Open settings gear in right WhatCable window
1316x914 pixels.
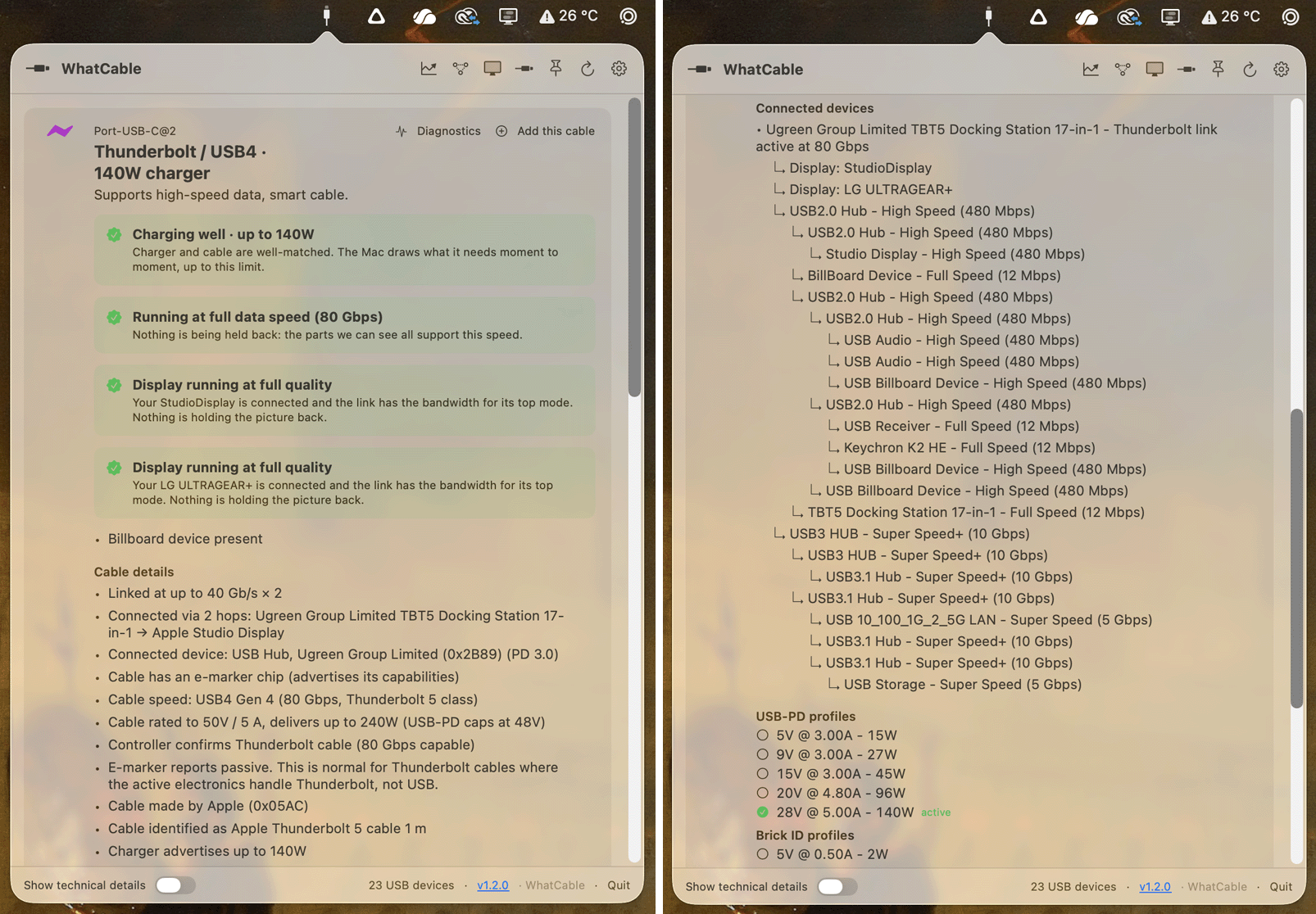tap(1282, 70)
